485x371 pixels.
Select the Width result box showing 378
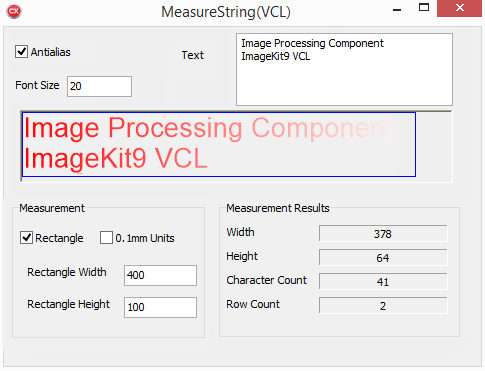383,233
